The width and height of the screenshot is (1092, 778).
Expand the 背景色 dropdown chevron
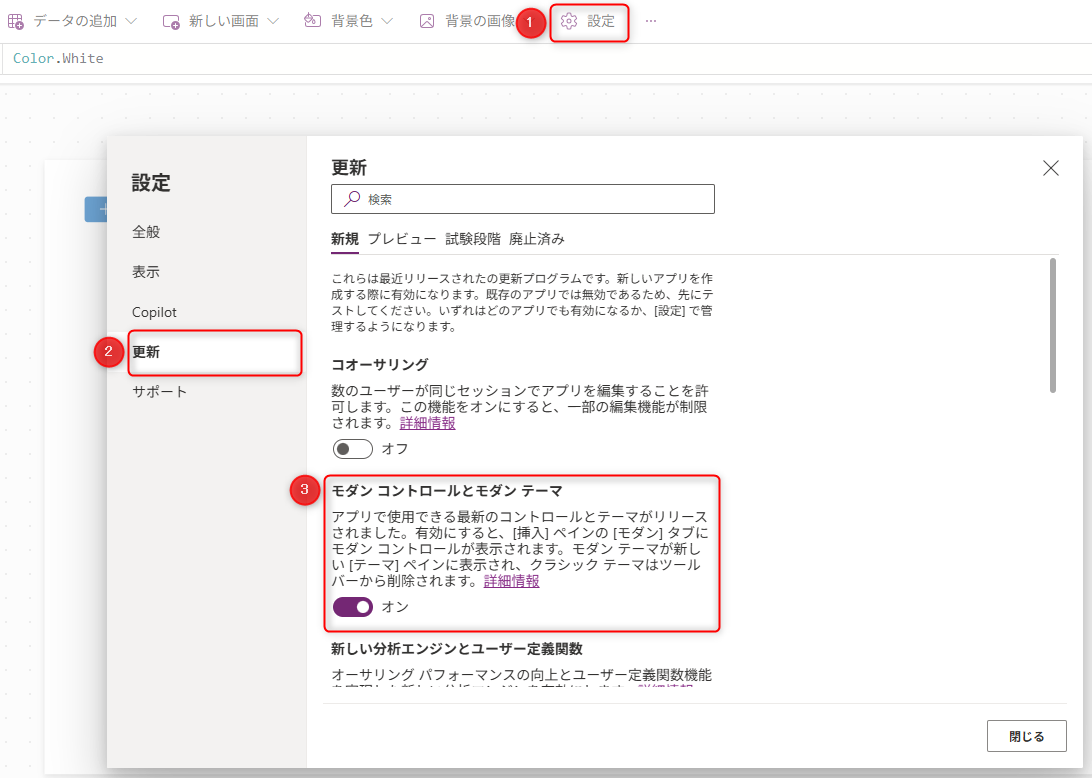387,22
